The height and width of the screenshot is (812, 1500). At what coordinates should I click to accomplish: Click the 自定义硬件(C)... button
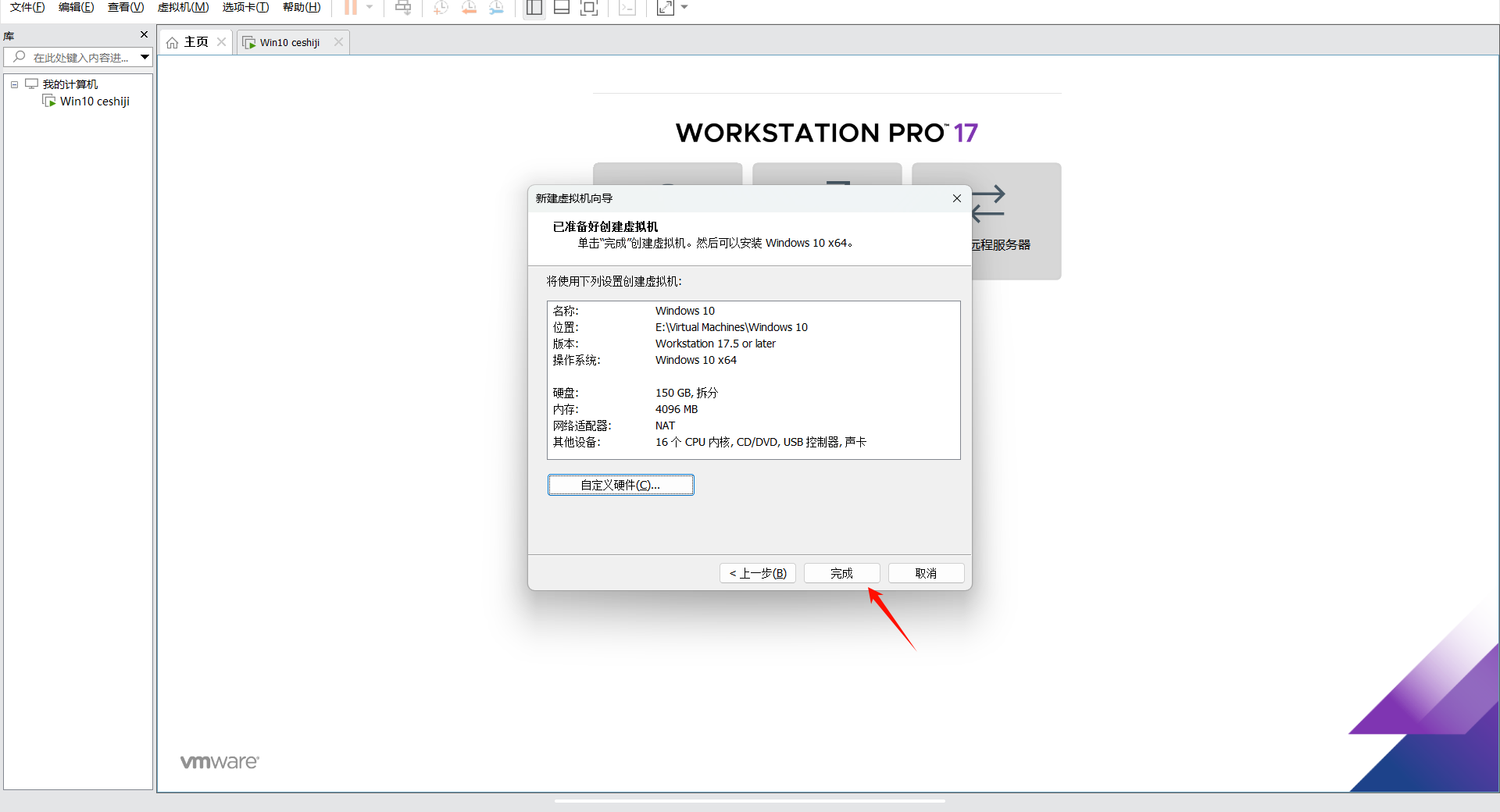point(620,485)
